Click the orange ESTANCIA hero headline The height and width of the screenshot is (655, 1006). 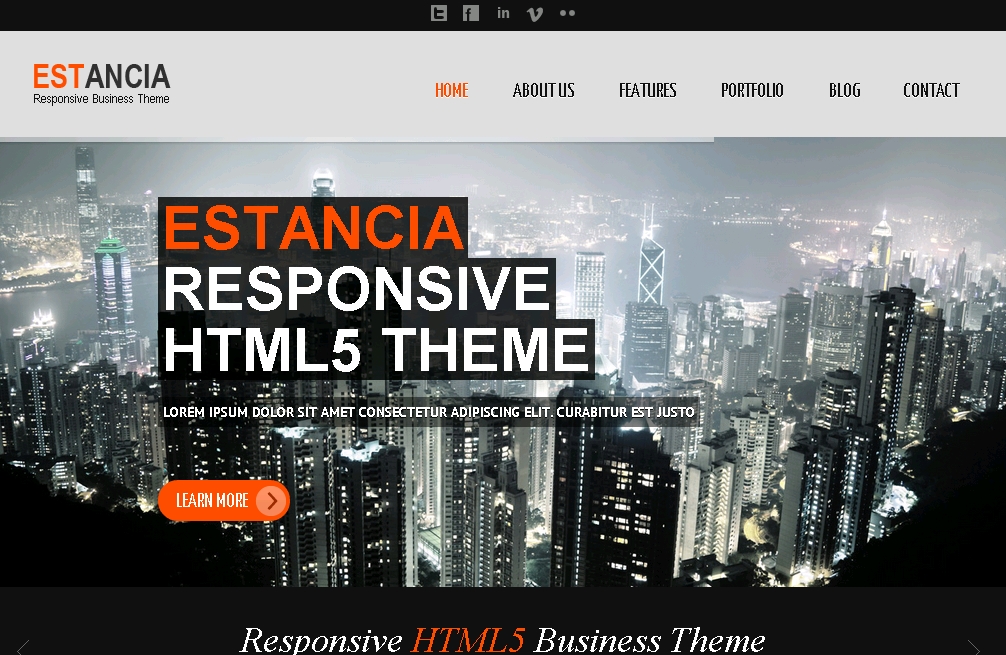(313, 227)
